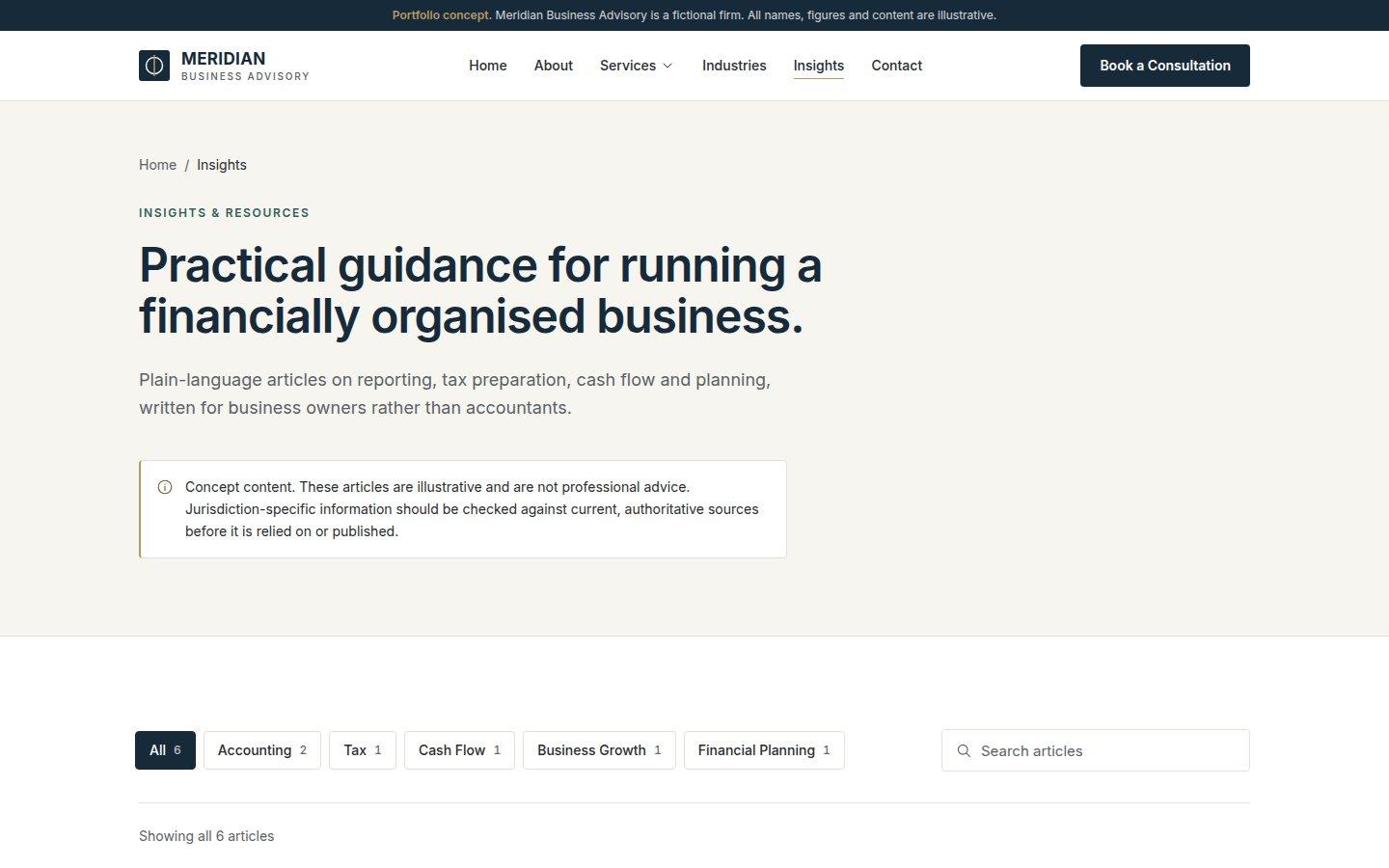Follow the Home breadcrumb link
The image size is (1389, 868).
coord(157,165)
